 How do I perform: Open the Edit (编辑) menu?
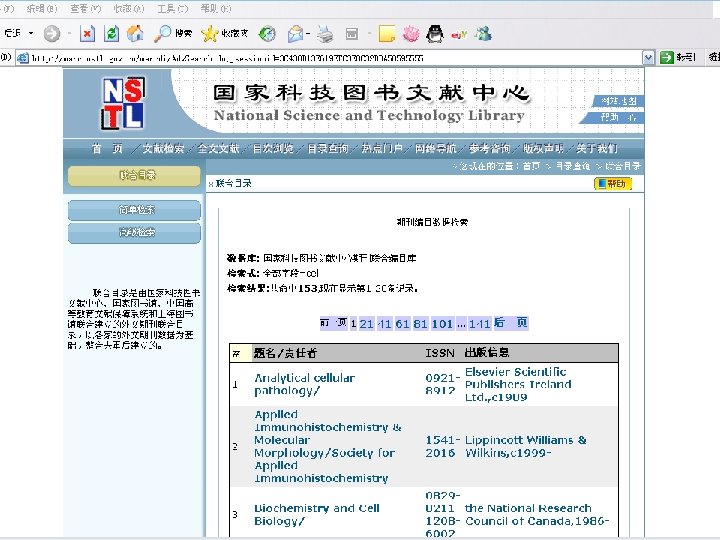click(x=42, y=8)
